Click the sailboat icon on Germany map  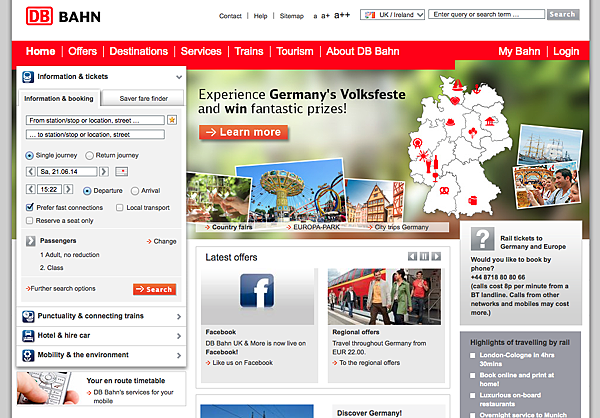(x=458, y=85)
